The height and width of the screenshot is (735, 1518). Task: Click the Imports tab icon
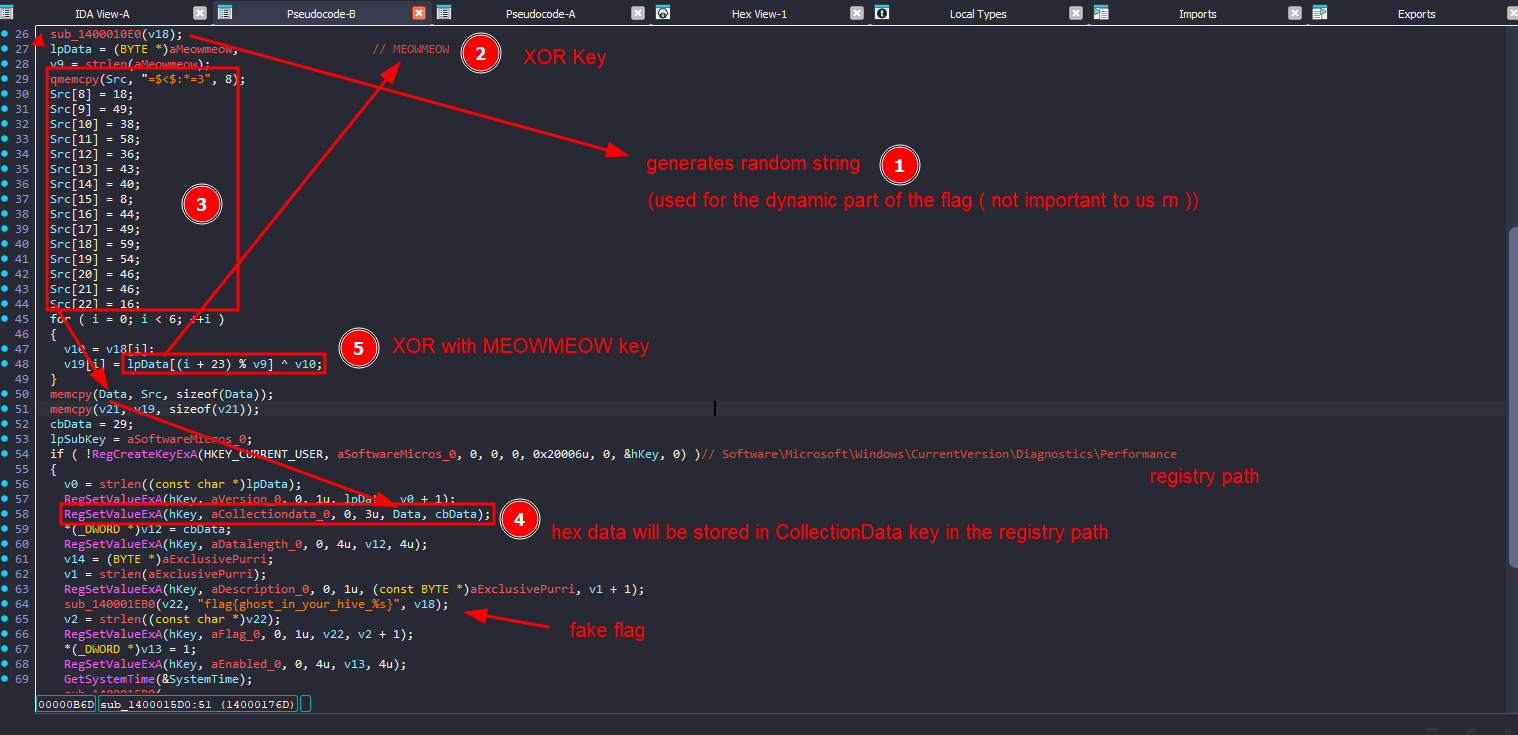1101,13
